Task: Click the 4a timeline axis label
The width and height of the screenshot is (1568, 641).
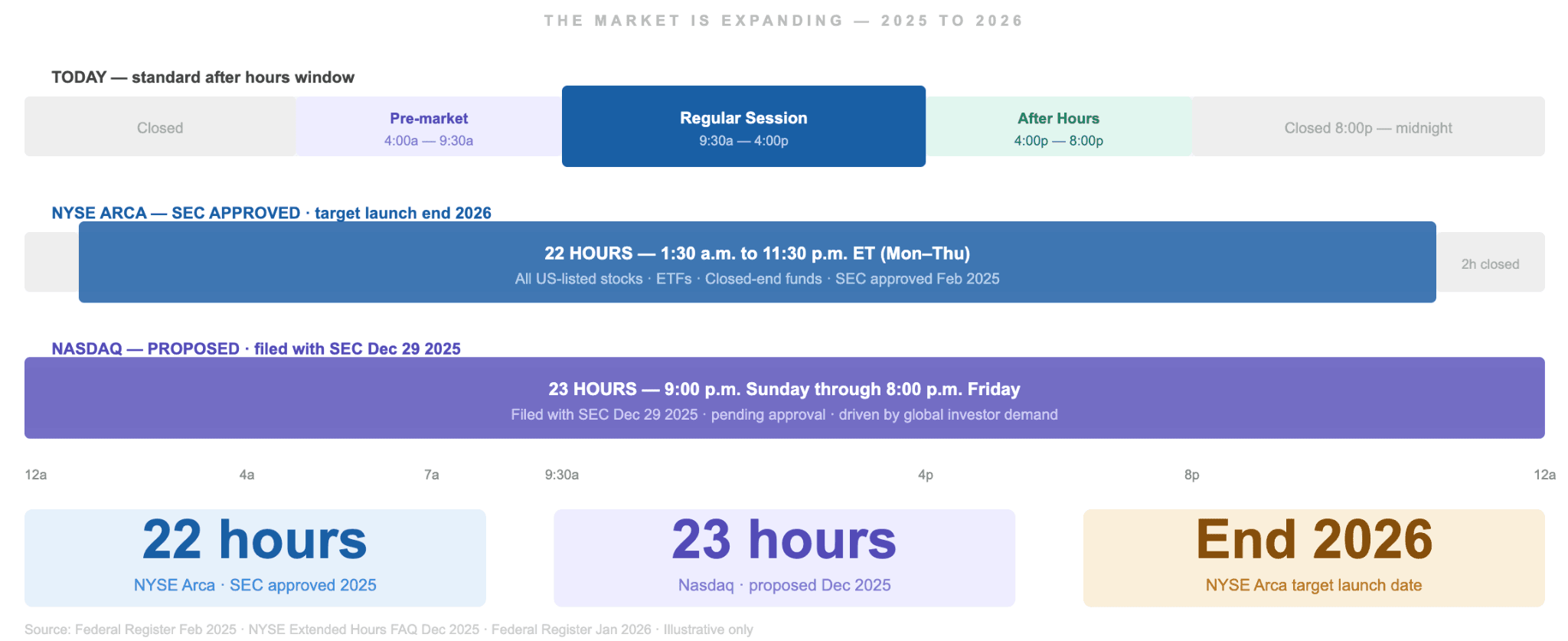Action: (247, 475)
